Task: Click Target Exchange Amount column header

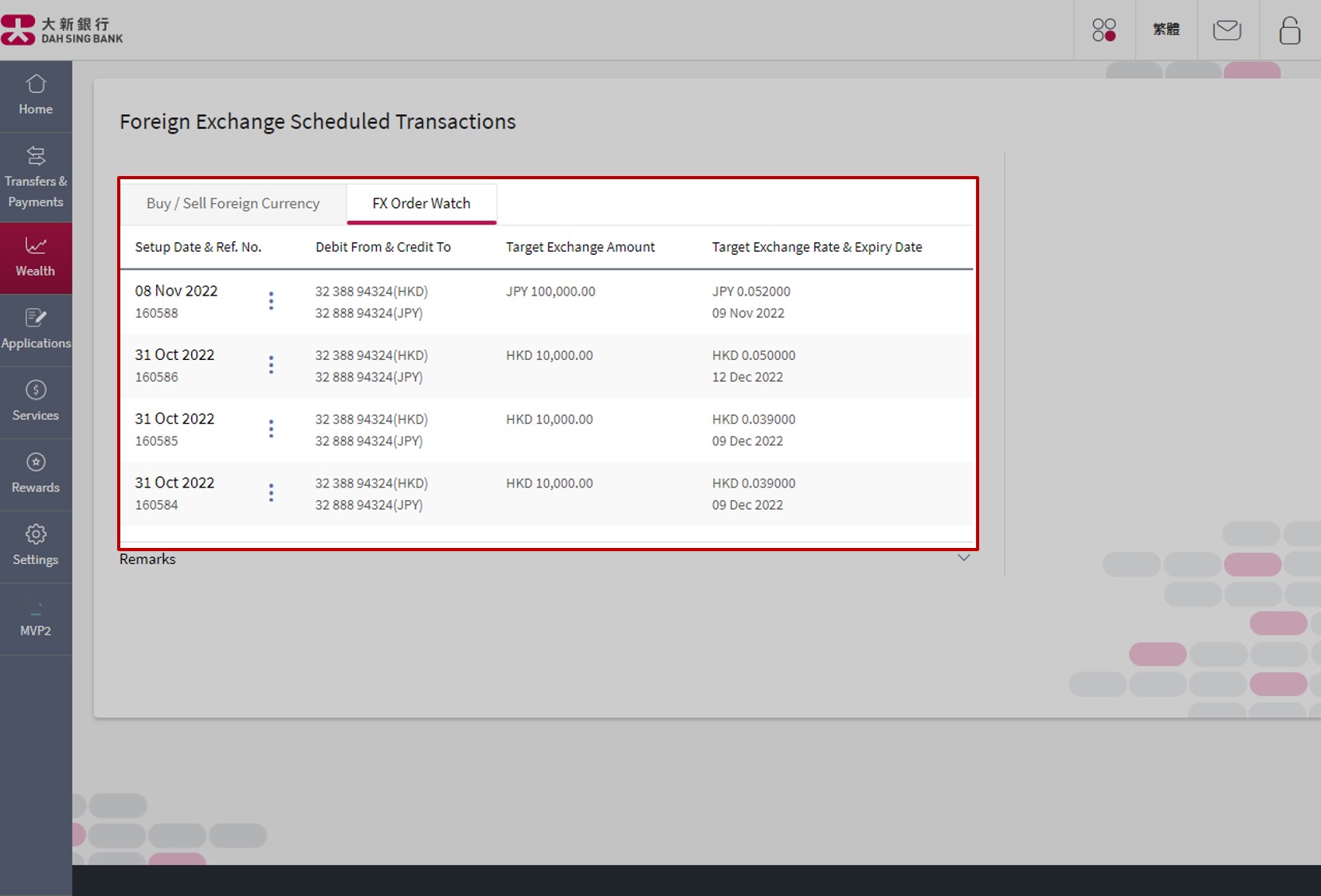Action: pyautogui.click(x=580, y=247)
